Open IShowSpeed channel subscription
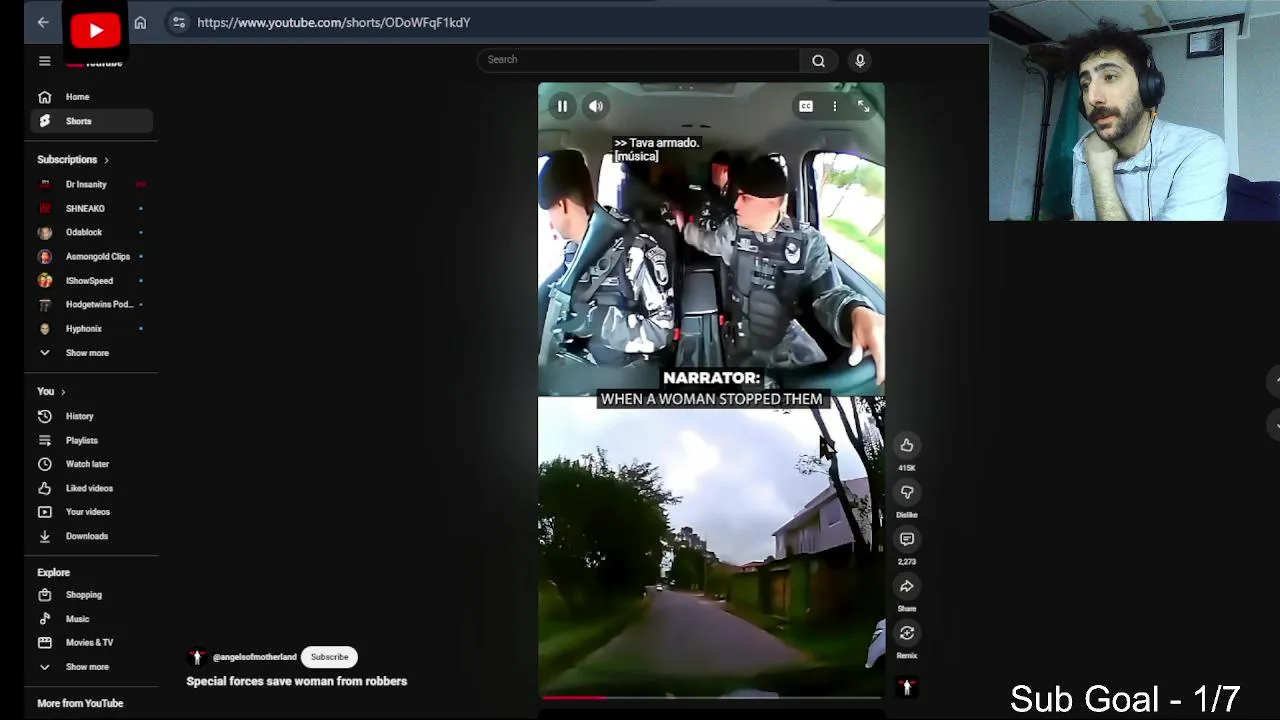Image resolution: width=1280 pixels, height=720 pixels. pyautogui.click(x=88, y=281)
